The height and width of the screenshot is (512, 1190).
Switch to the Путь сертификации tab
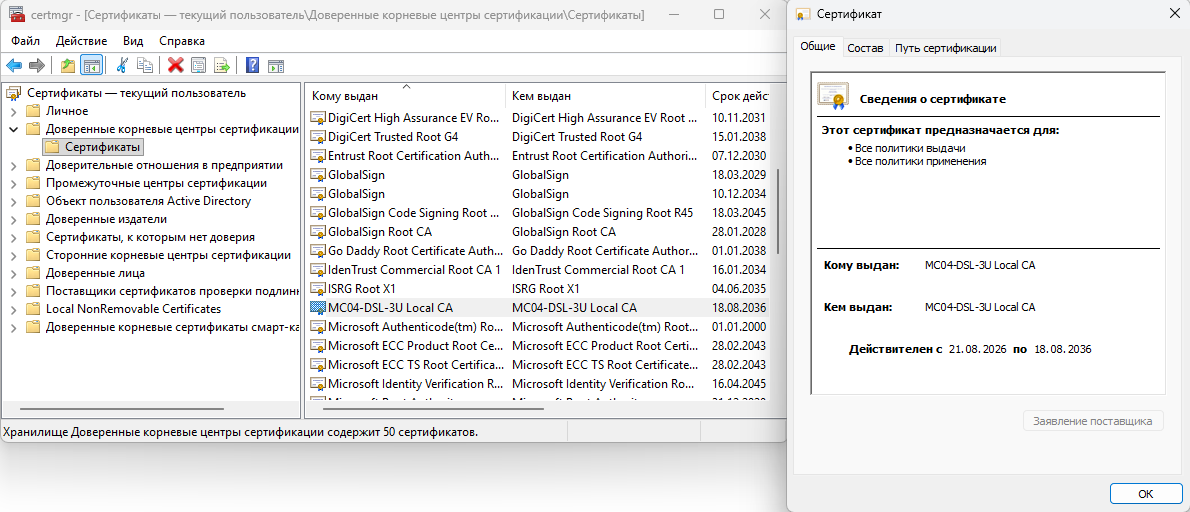(x=946, y=48)
